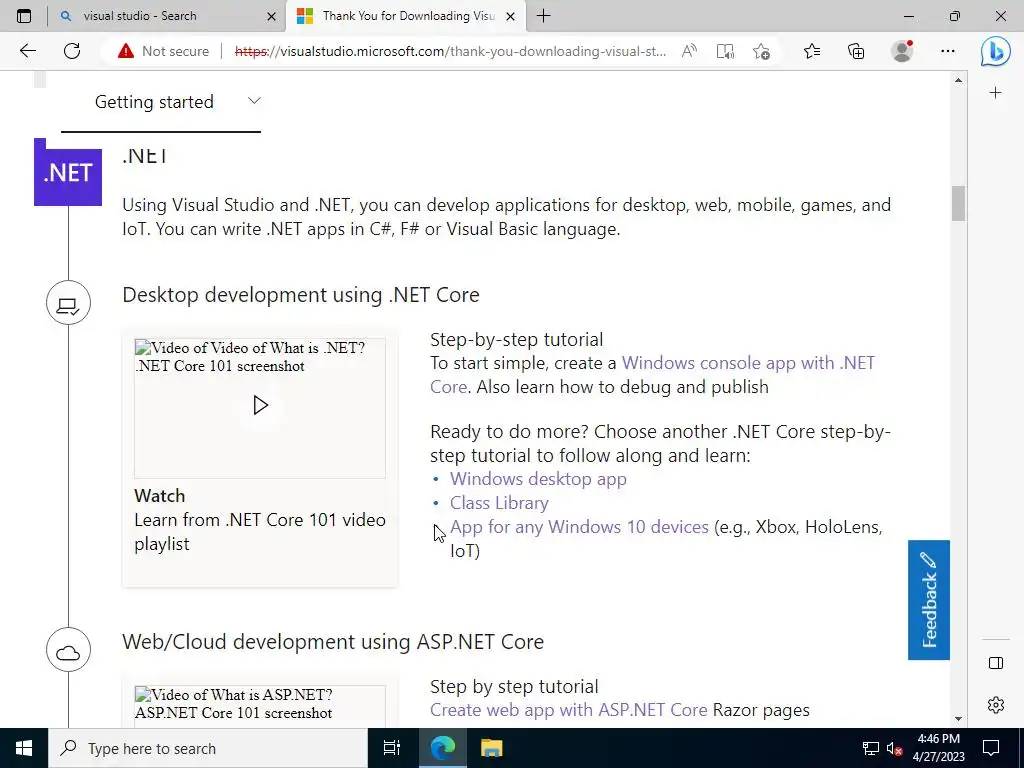Open the notification center icon
The height and width of the screenshot is (768, 1024).
(x=991, y=748)
